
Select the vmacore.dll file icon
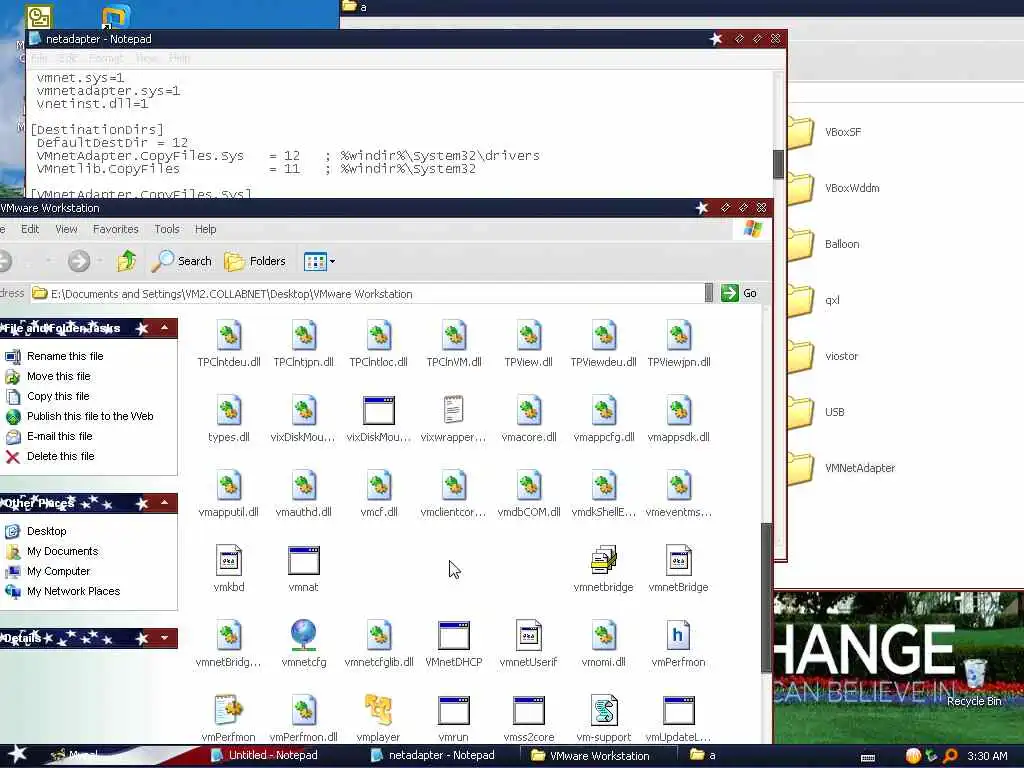(x=529, y=410)
